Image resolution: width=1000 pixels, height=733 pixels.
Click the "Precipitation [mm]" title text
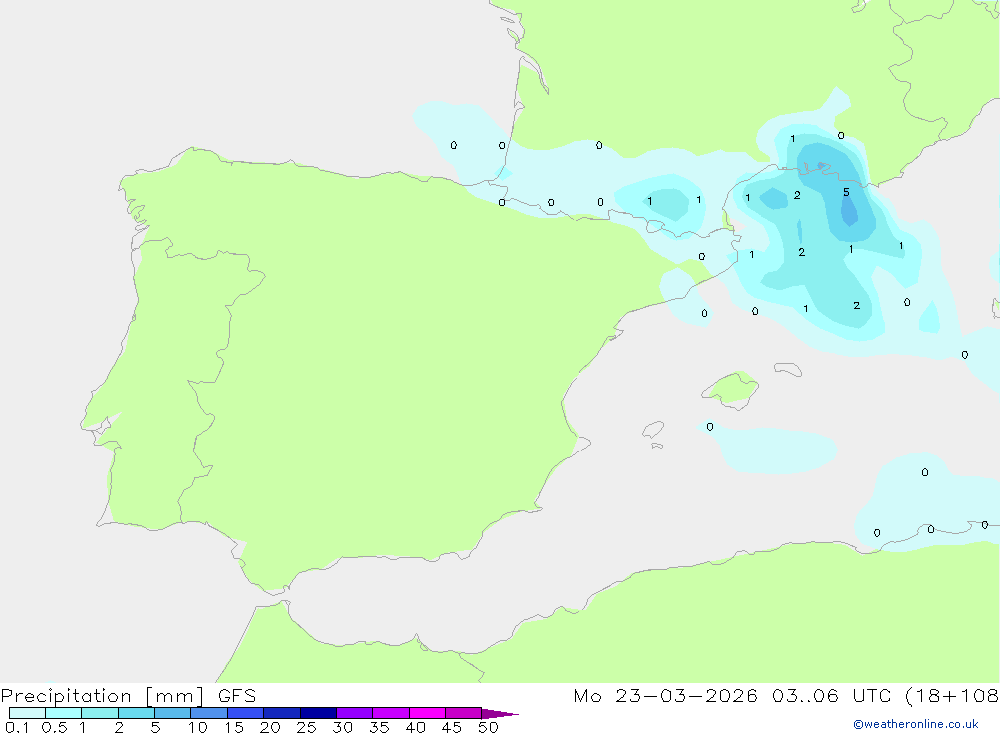coord(103,696)
